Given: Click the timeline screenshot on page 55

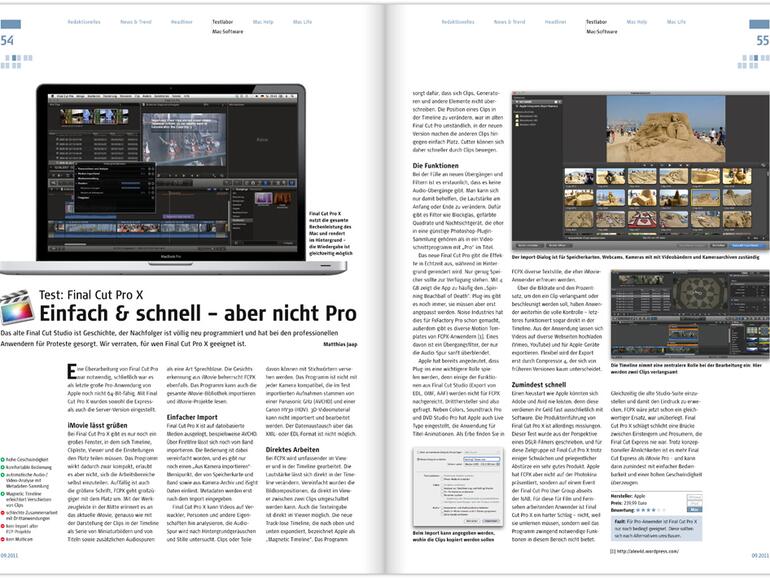Looking at the screenshot, I should click(x=690, y=315).
